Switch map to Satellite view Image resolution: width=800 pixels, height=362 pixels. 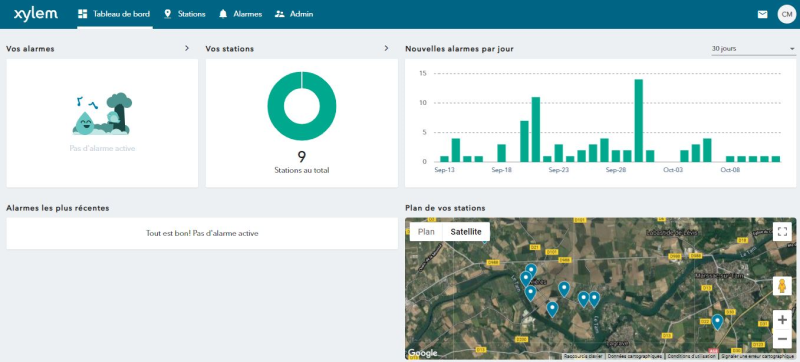[466, 231]
